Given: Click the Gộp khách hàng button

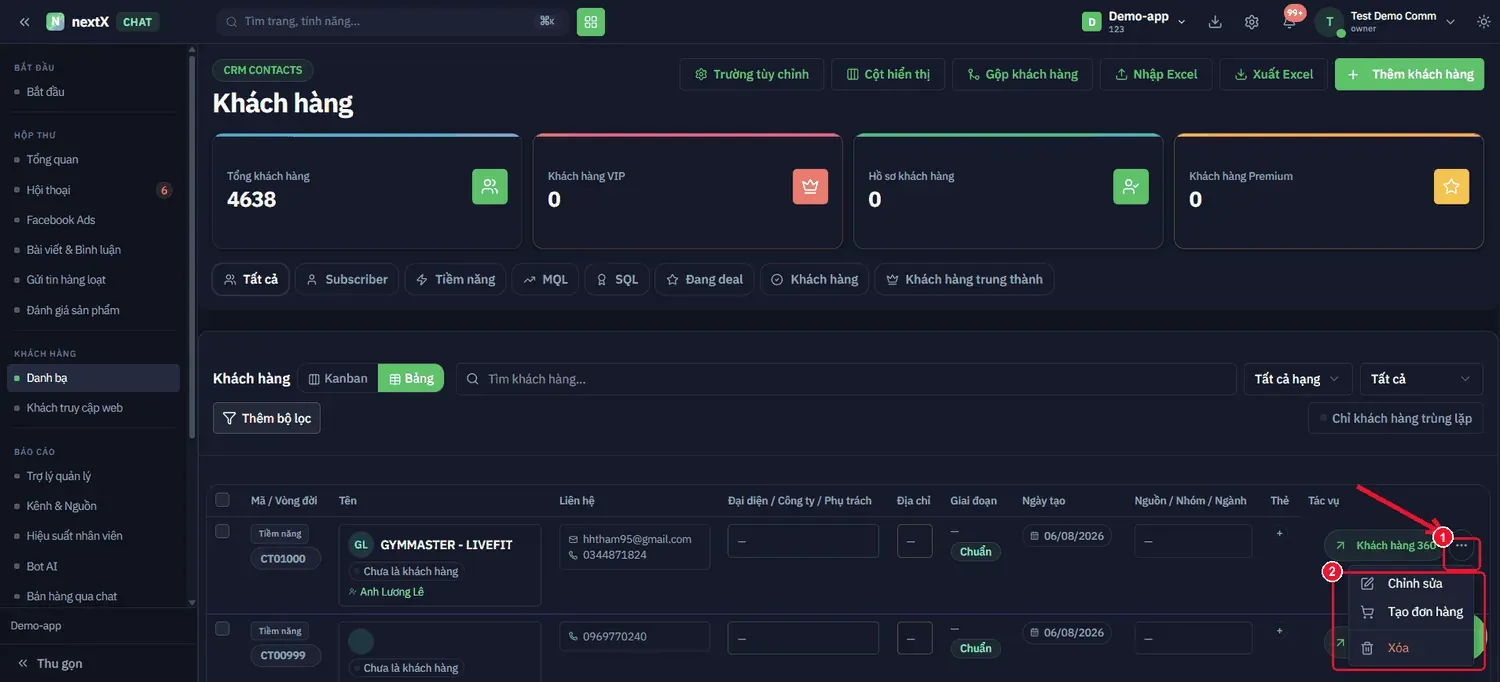Looking at the screenshot, I should pos(1022,74).
